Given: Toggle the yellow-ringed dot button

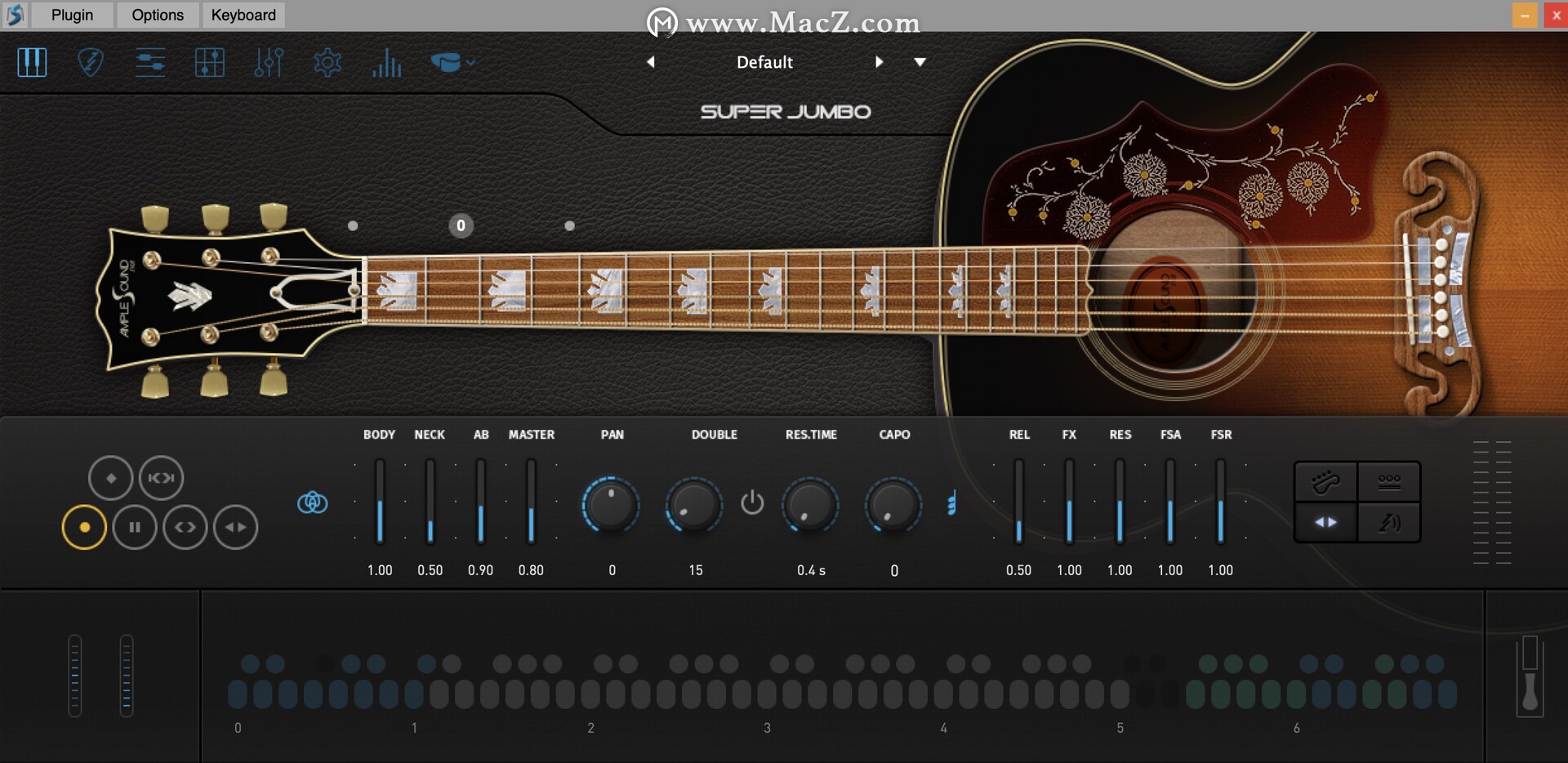Looking at the screenshot, I should (84, 527).
